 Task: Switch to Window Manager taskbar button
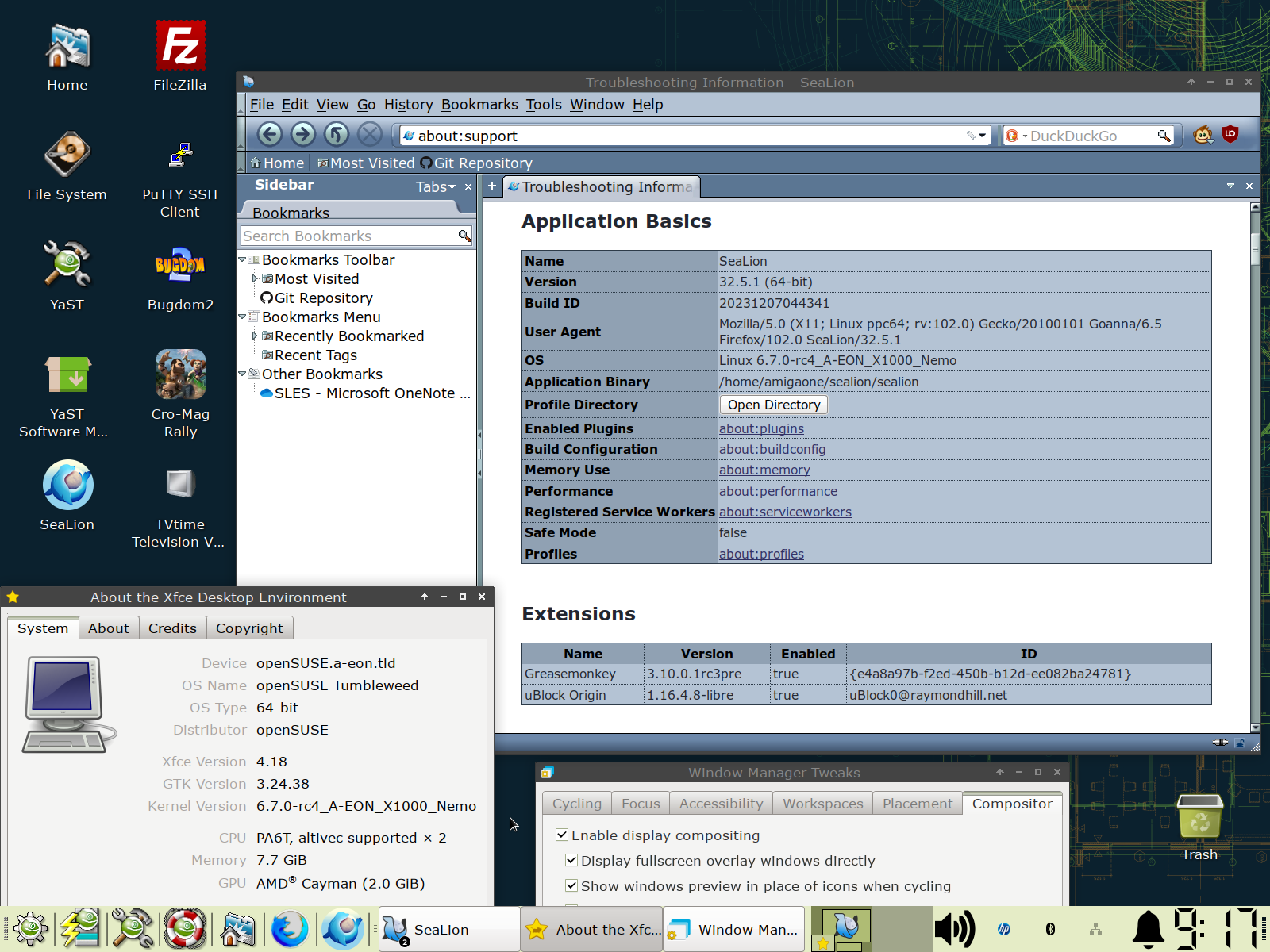(x=733, y=929)
